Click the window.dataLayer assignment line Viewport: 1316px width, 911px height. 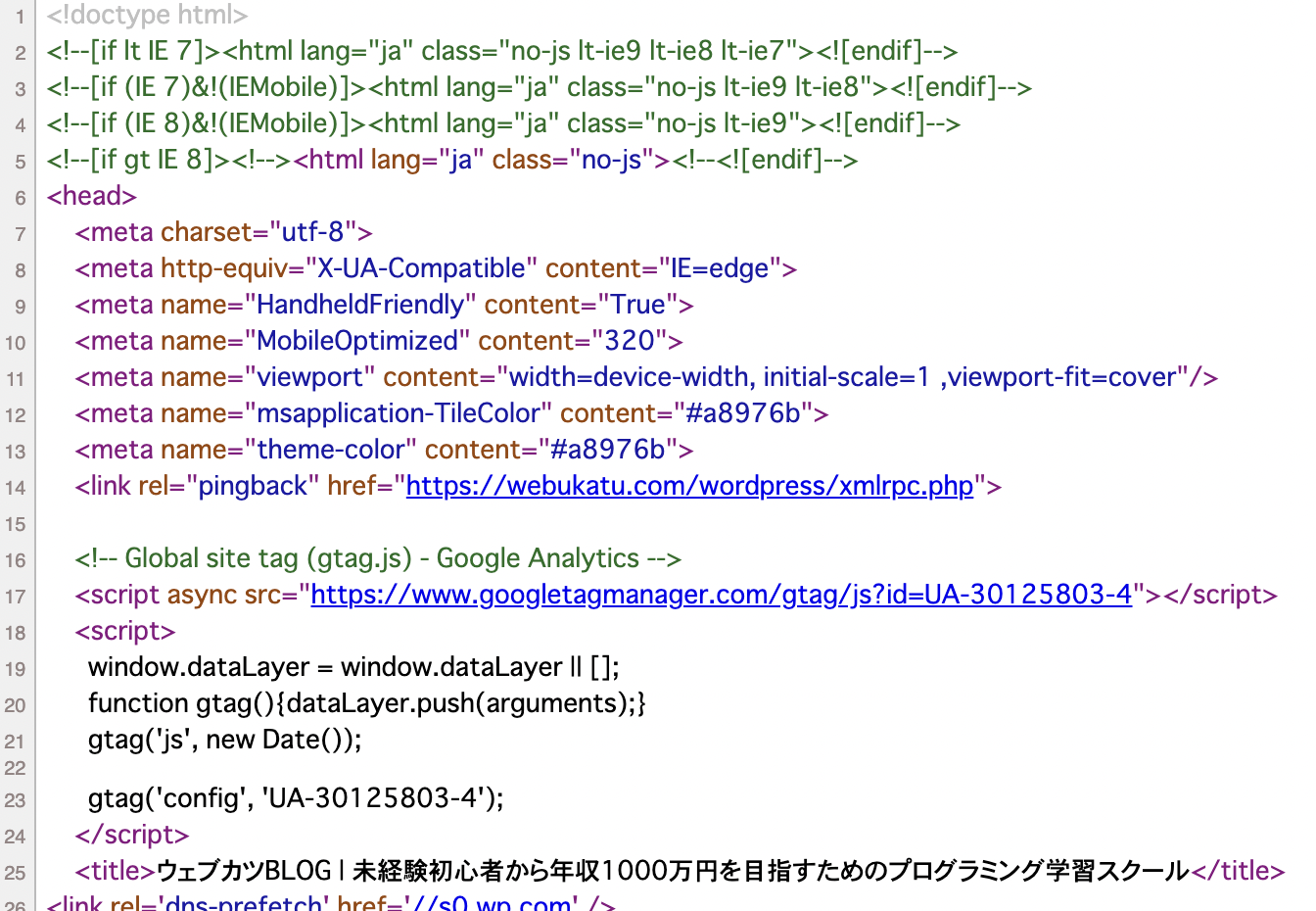point(353,667)
